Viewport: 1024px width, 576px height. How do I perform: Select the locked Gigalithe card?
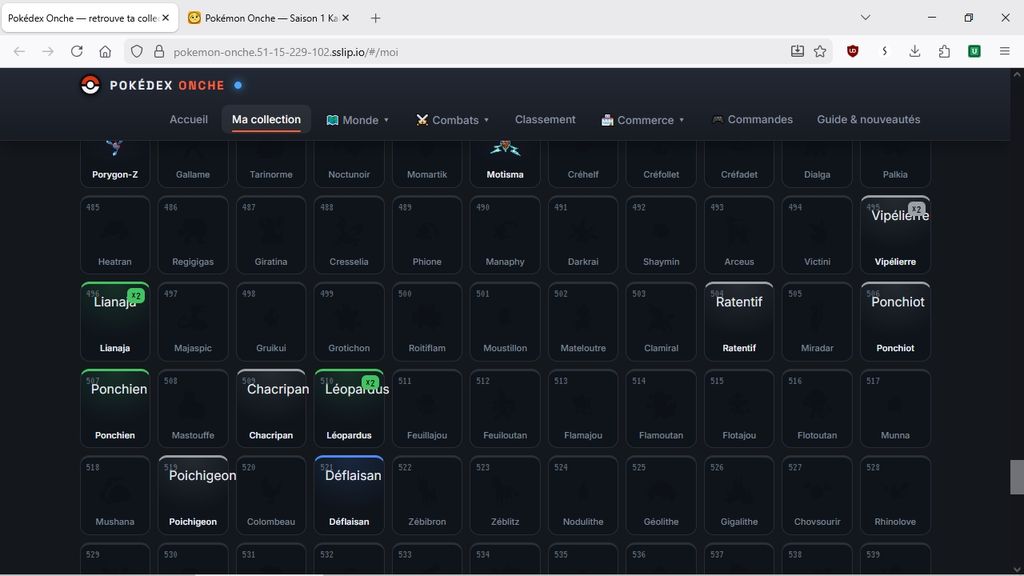click(x=739, y=495)
